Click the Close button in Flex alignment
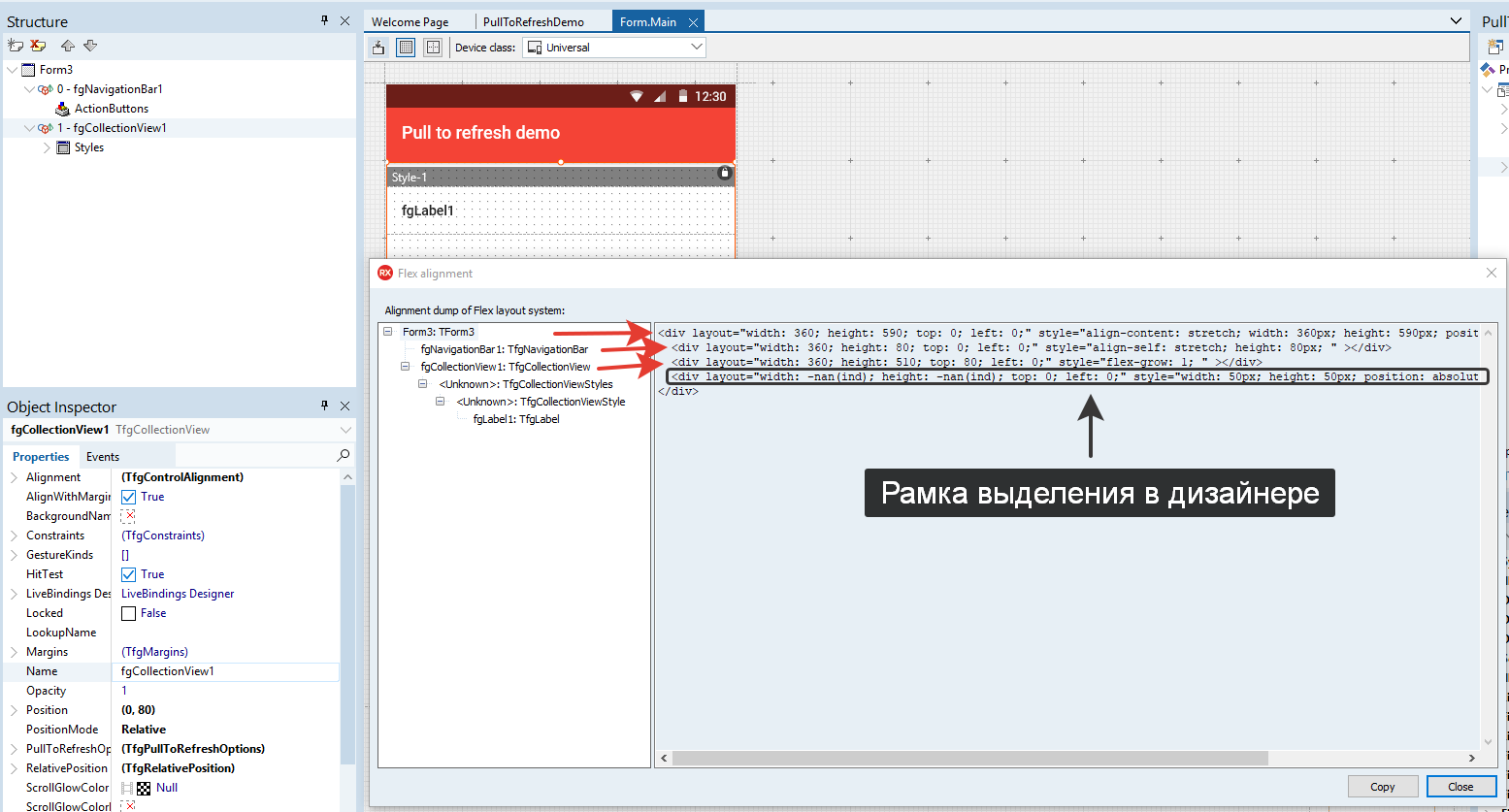The height and width of the screenshot is (812, 1509). 1460,787
